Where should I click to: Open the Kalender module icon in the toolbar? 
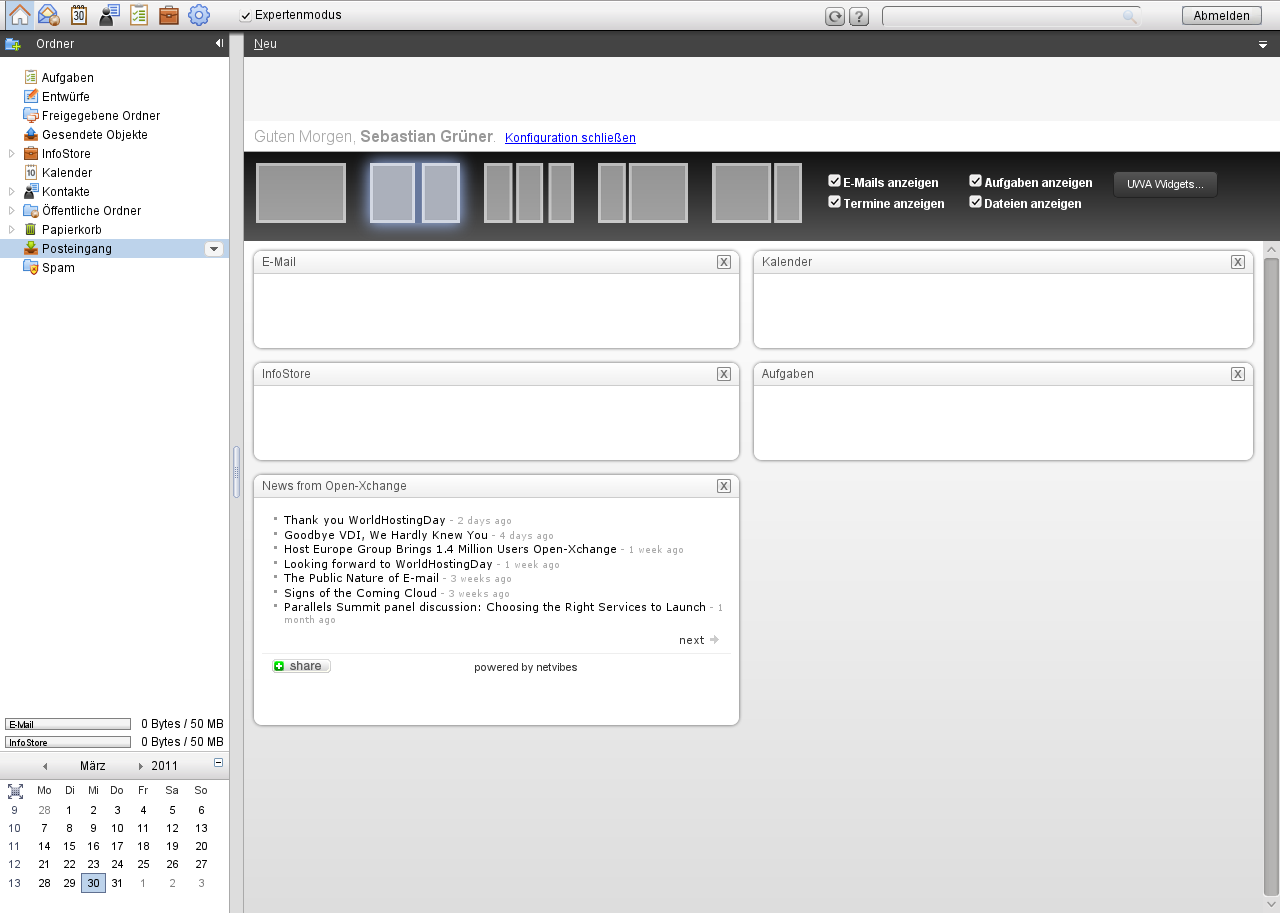pyautogui.click(x=78, y=14)
